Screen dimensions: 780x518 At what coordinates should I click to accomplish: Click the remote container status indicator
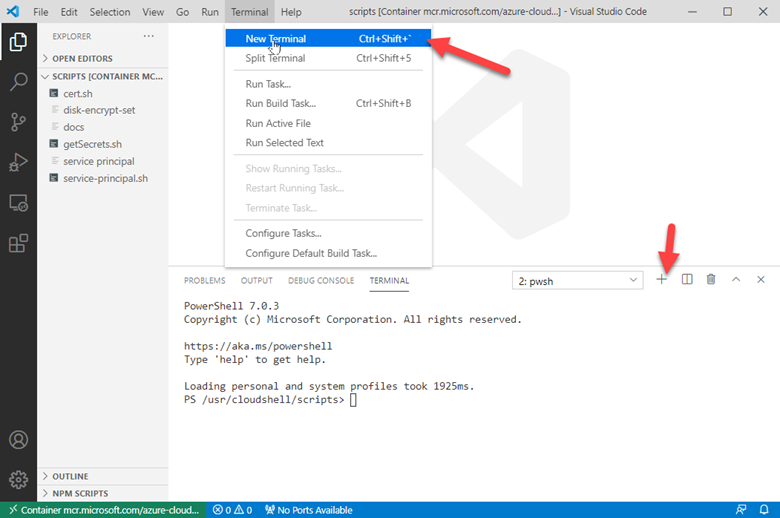[x=103, y=510]
